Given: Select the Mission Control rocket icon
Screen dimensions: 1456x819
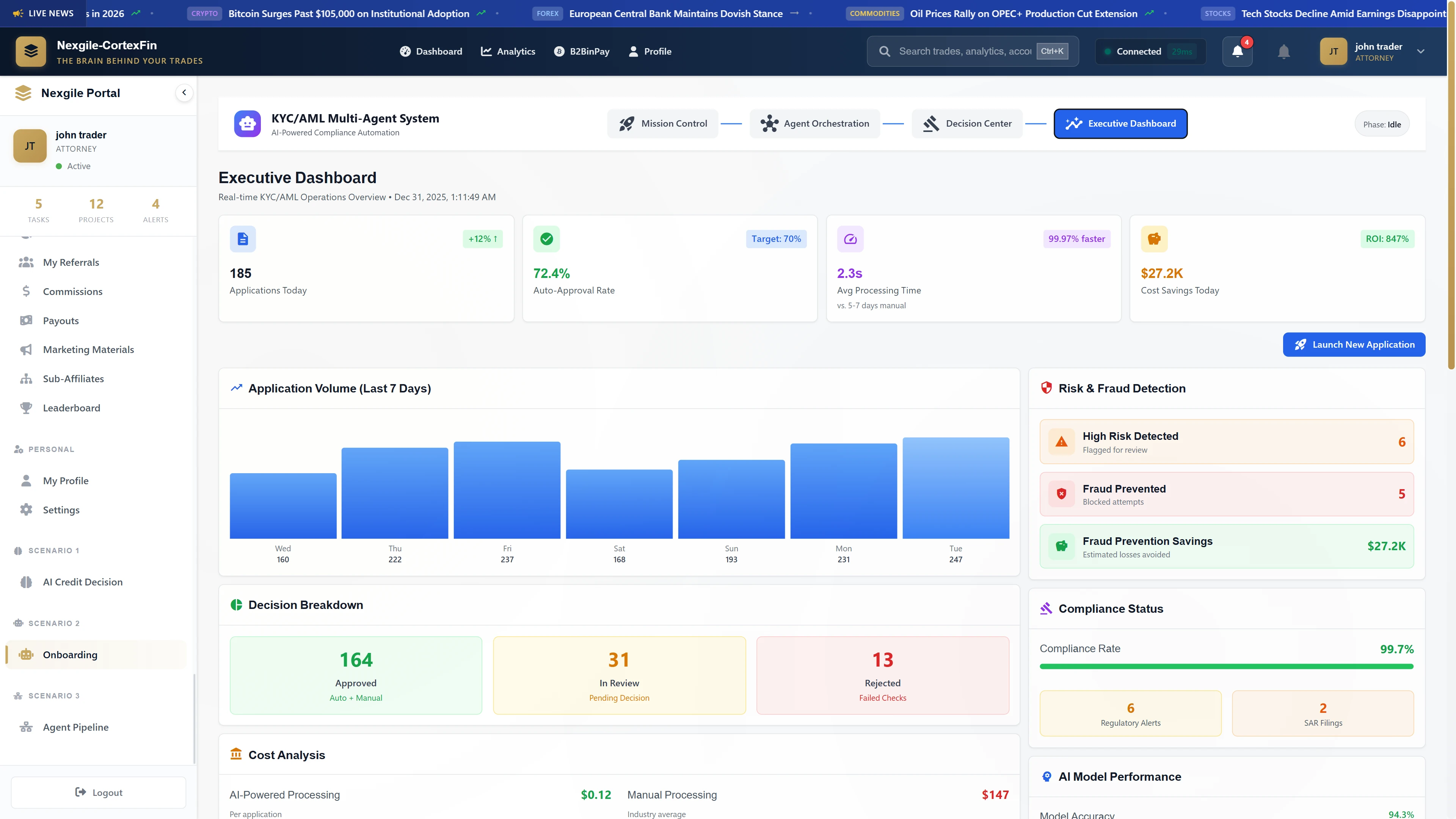Looking at the screenshot, I should point(627,123).
